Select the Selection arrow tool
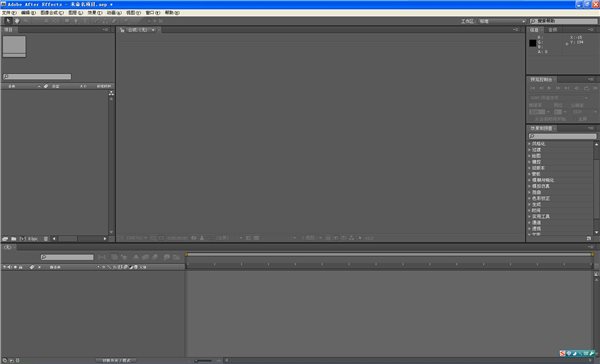600x364 pixels. (x=8, y=21)
